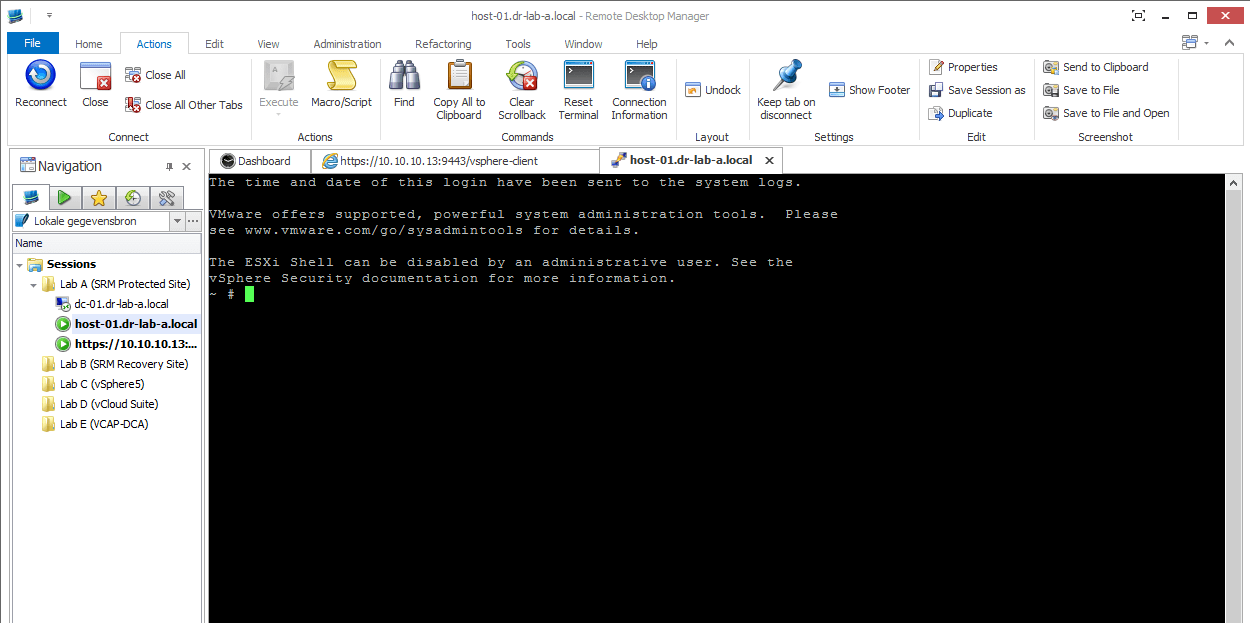The width and height of the screenshot is (1250, 623).
Task: Click the Reconnect icon
Action: pyautogui.click(x=40, y=85)
